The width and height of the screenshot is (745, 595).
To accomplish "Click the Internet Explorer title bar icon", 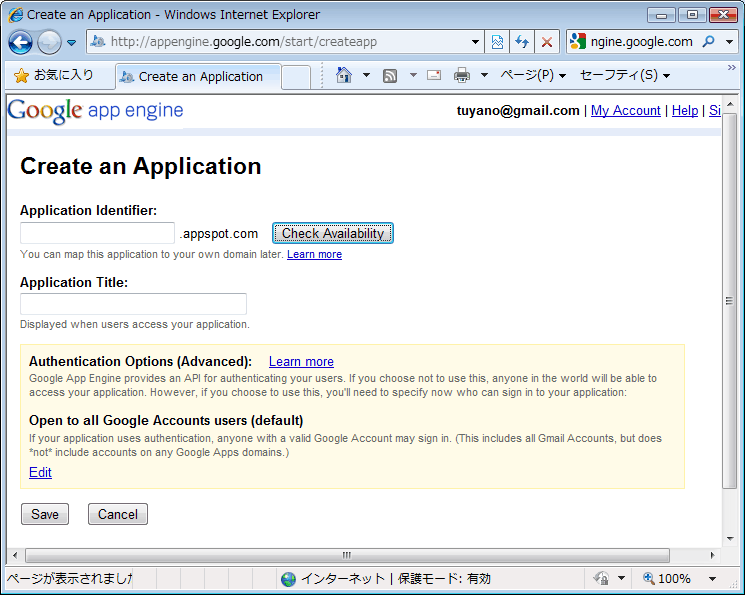I will 16,15.
